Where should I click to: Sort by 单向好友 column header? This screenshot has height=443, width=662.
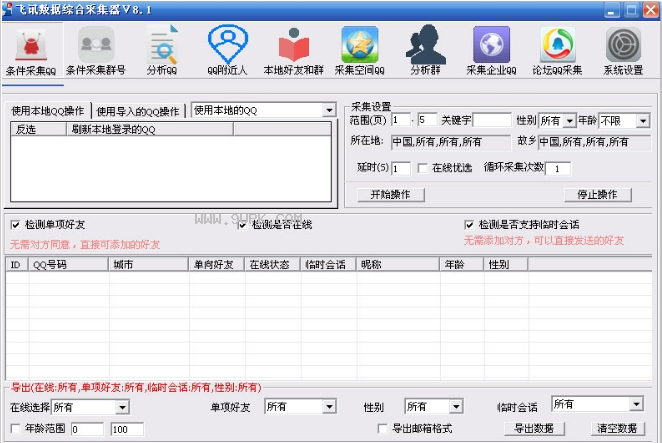point(217,265)
